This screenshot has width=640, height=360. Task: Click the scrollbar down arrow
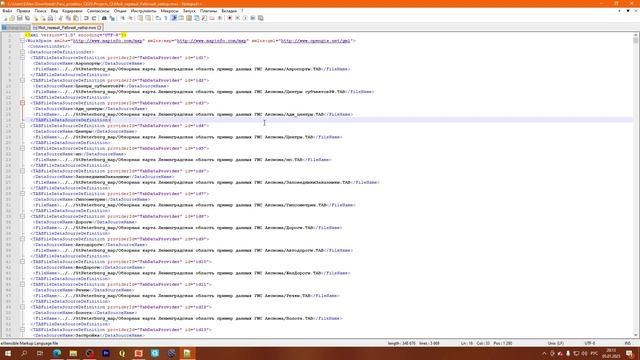636,335
